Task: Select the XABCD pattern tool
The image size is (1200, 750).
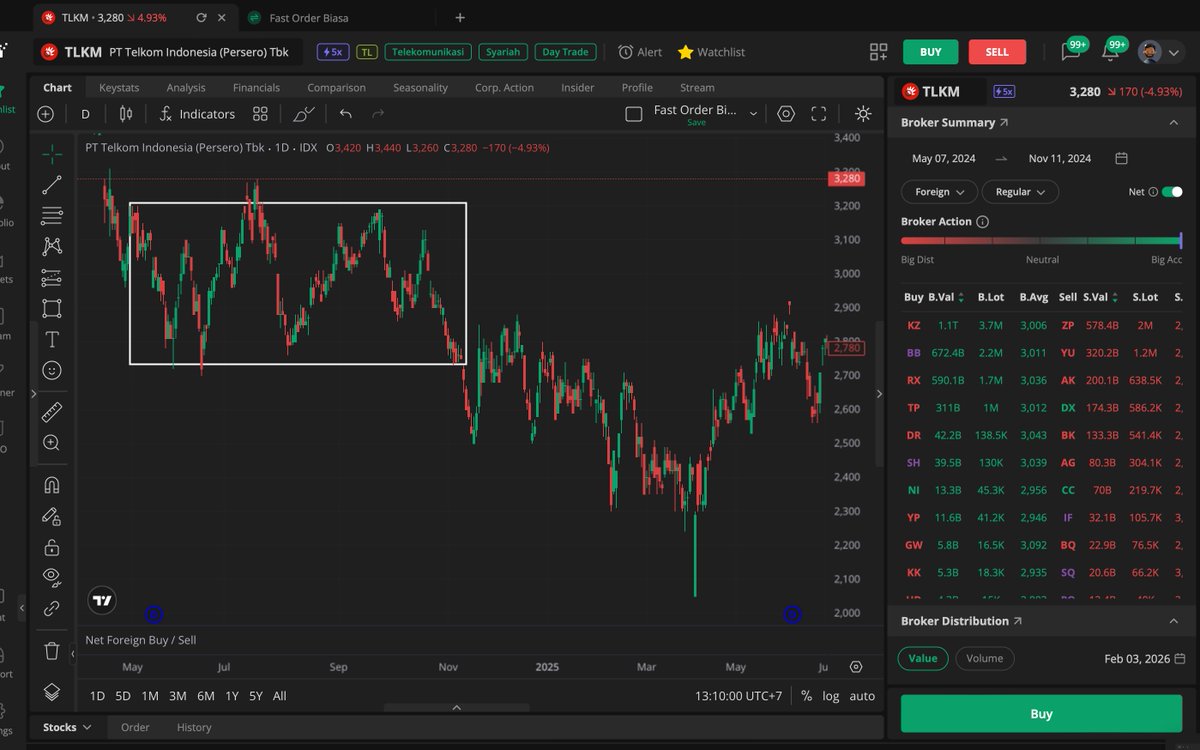Action: [x=52, y=246]
